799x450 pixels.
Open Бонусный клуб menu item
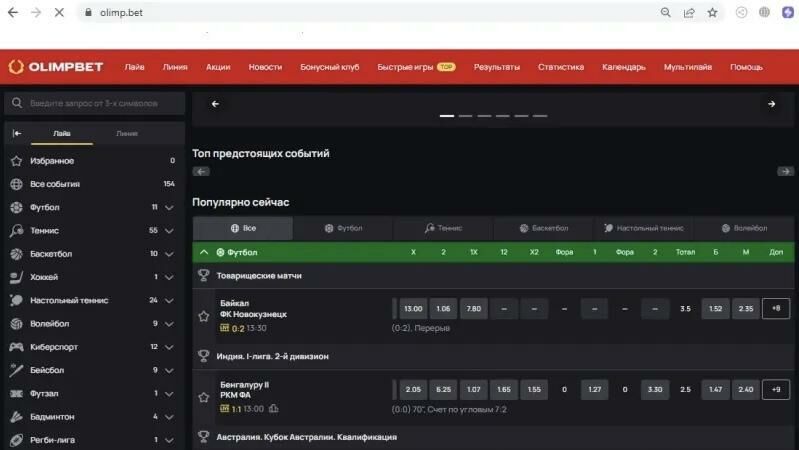pyautogui.click(x=330, y=67)
